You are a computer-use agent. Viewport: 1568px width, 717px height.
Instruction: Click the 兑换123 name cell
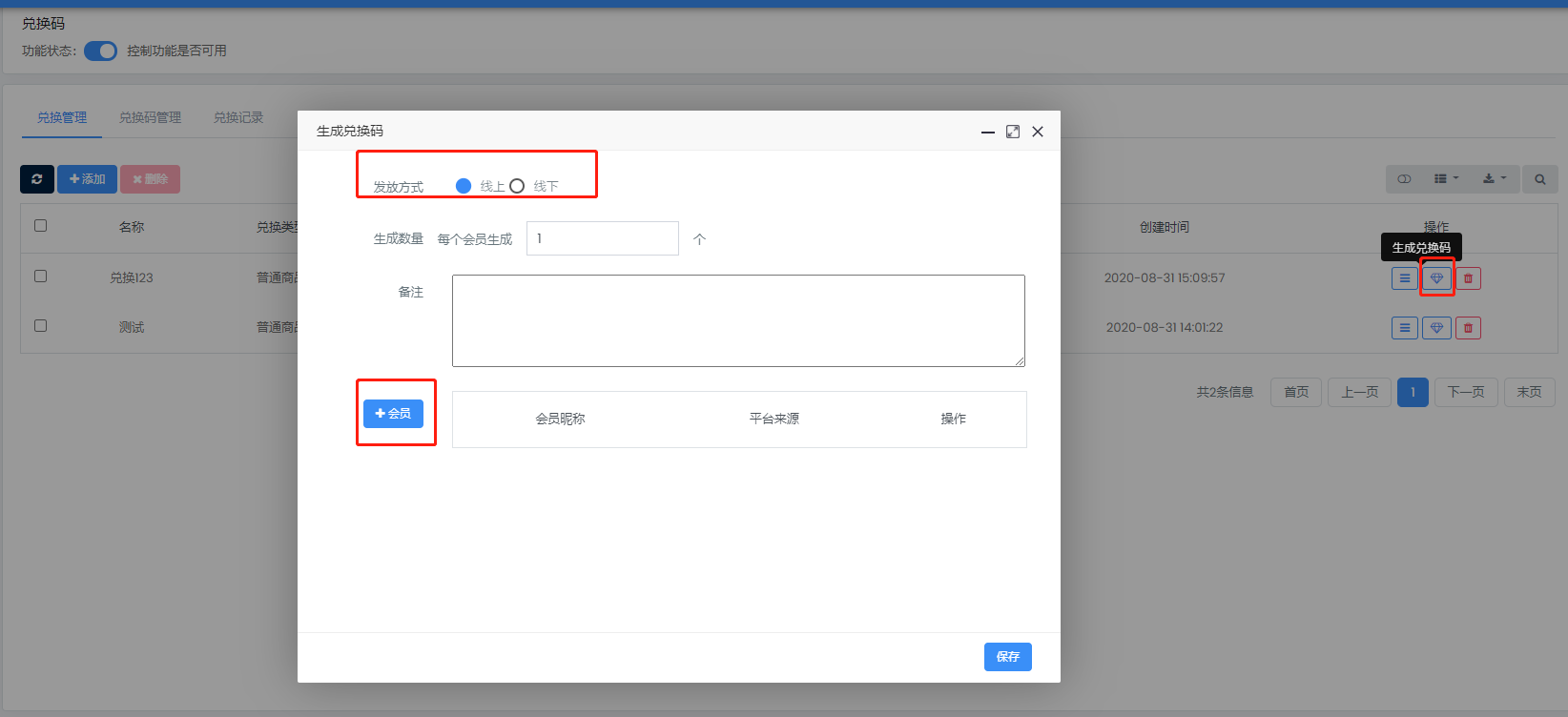(x=132, y=277)
